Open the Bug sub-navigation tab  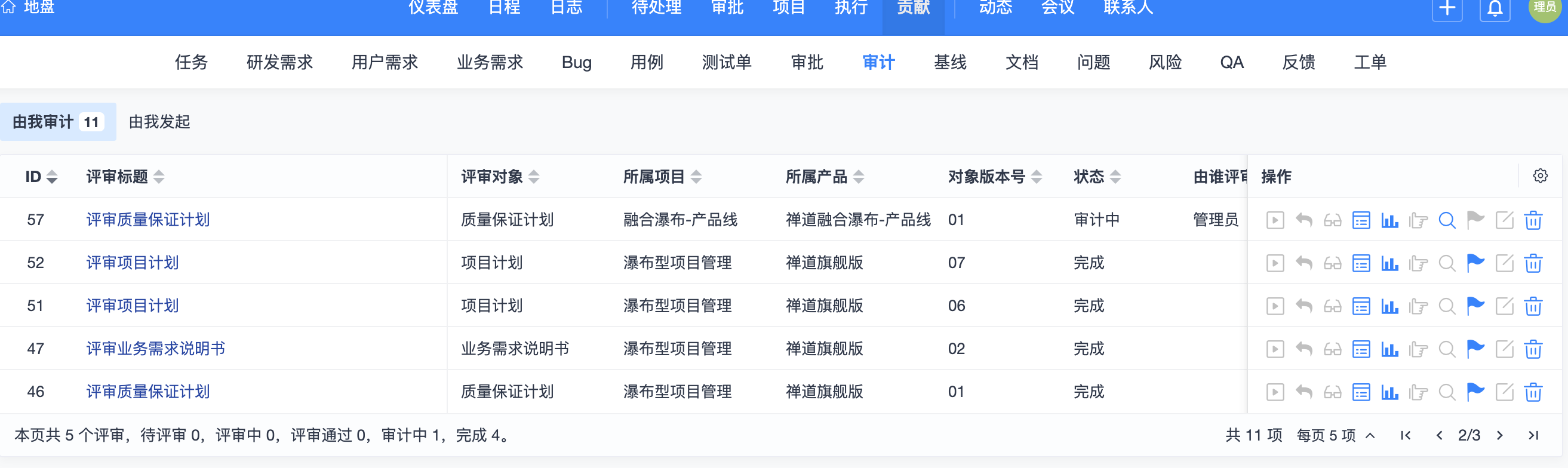pos(576,62)
